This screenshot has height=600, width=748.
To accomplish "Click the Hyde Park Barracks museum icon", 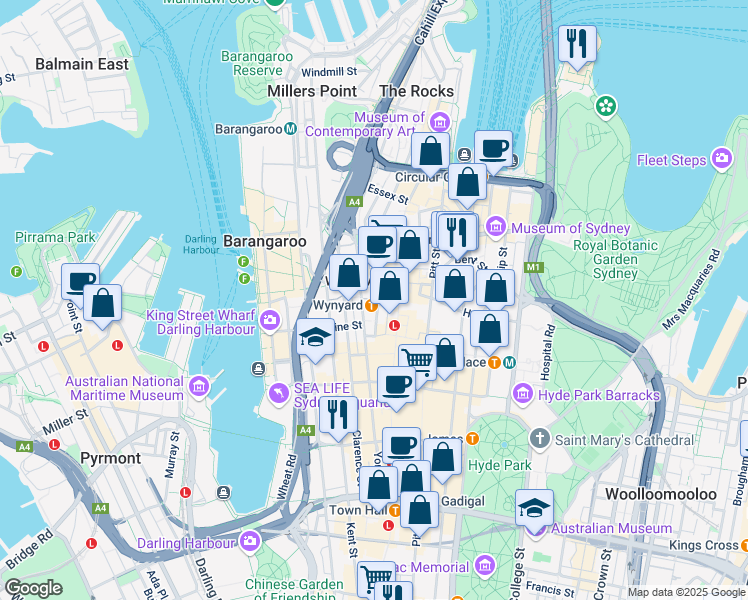I will (523, 394).
